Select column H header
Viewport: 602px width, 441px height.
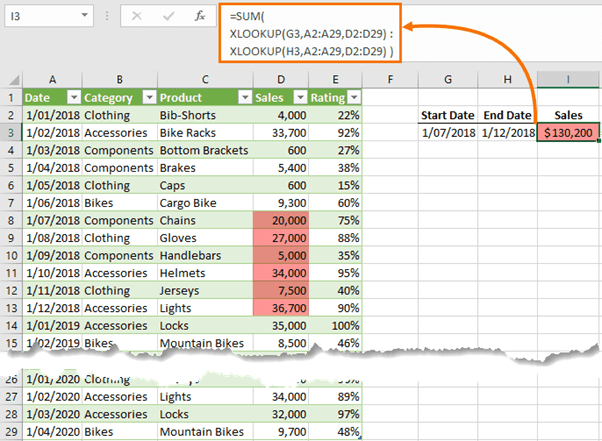coord(507,79)
